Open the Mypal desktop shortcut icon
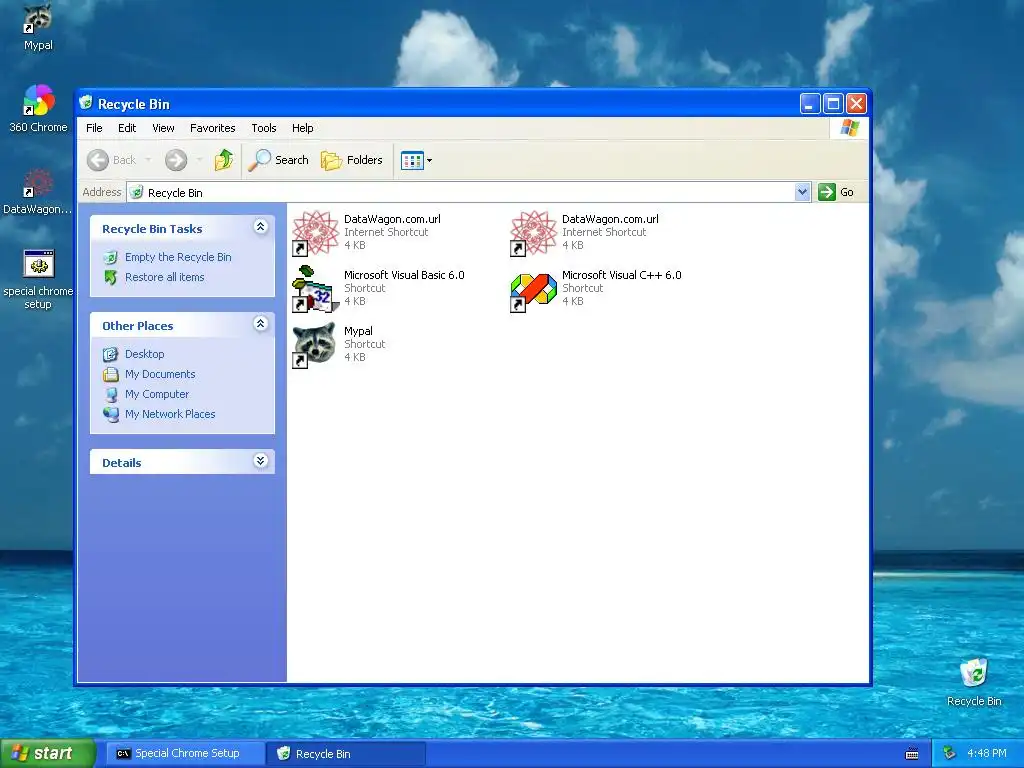Screen dimensions: 1024x768 tap(38, 18)
